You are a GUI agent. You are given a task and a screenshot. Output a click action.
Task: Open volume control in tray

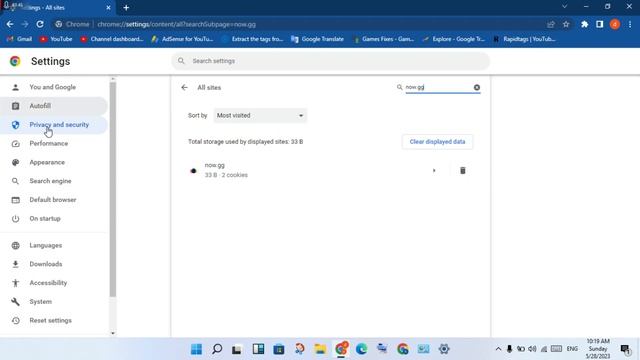(532, 349)
